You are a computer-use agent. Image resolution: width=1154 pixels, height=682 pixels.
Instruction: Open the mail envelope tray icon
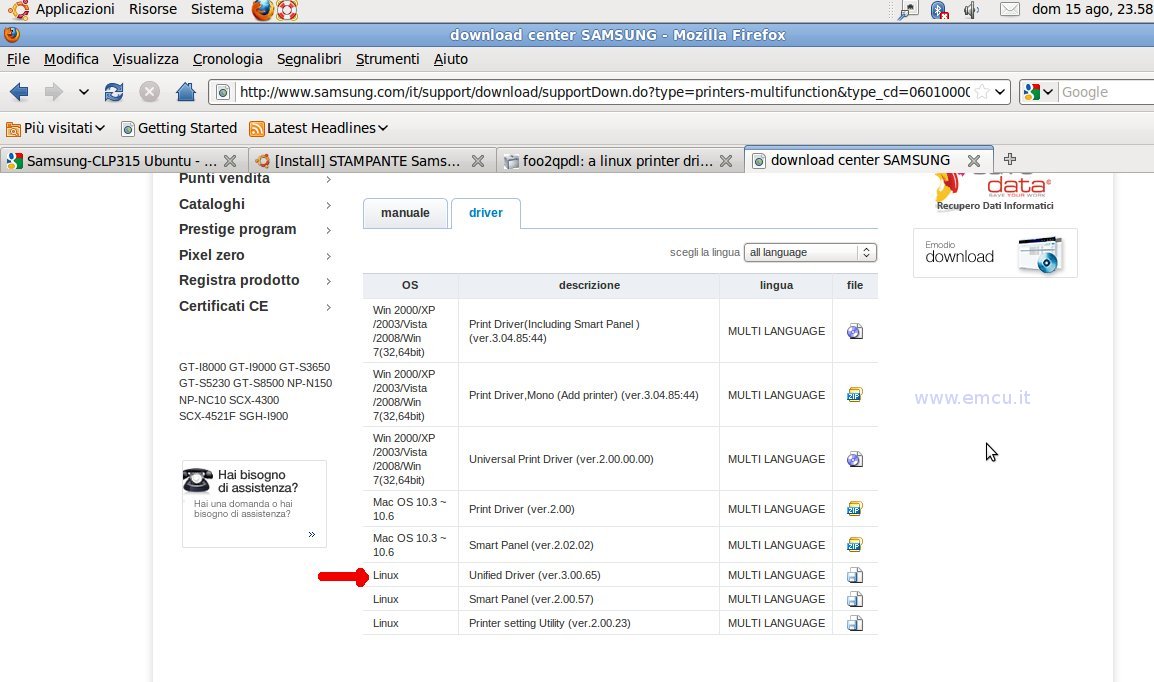click(1010, 10)
